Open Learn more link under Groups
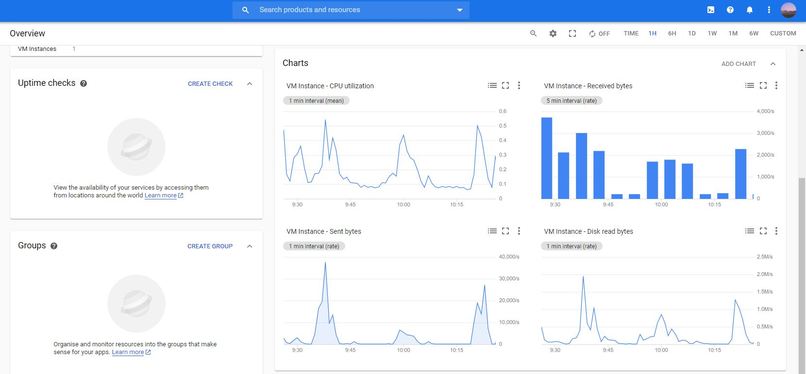Image resolution: width=806 pixels, height=374 pixels. (x=132, y=352)
